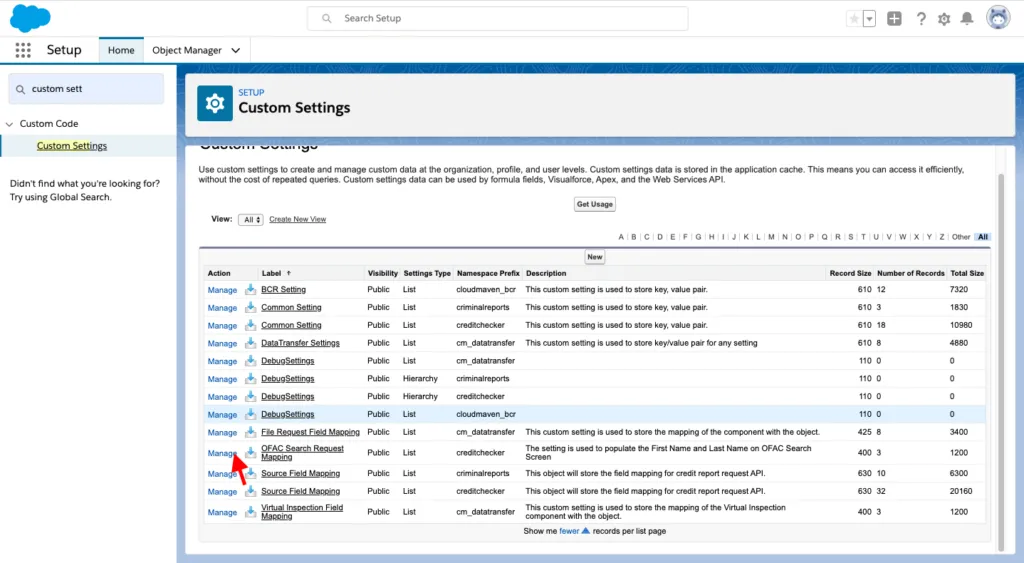Click the download icon for File Request Field Mapping
This screenshot has width=1024, height=563.
click(250, 432)
